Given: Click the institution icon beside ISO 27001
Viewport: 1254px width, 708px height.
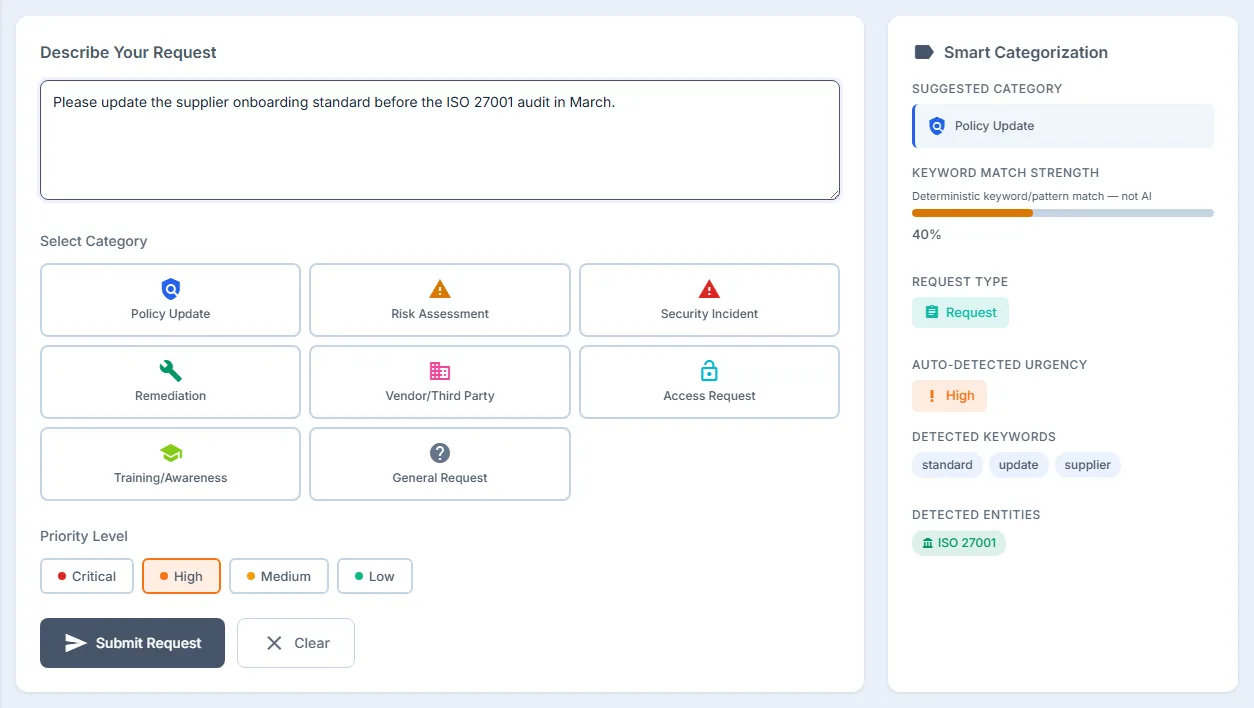Looking at the screenshot, I should [927, 543].
